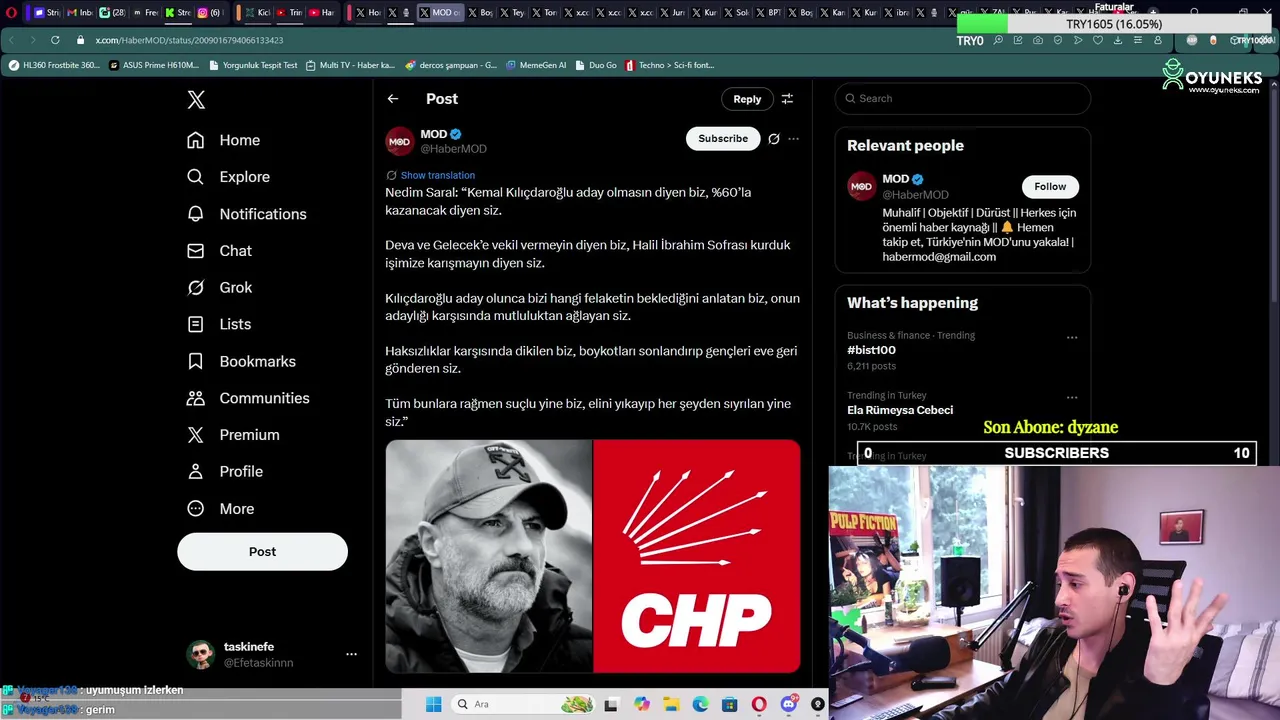
Task: Open Notifications in the sidebar
Action: [246, 214]
